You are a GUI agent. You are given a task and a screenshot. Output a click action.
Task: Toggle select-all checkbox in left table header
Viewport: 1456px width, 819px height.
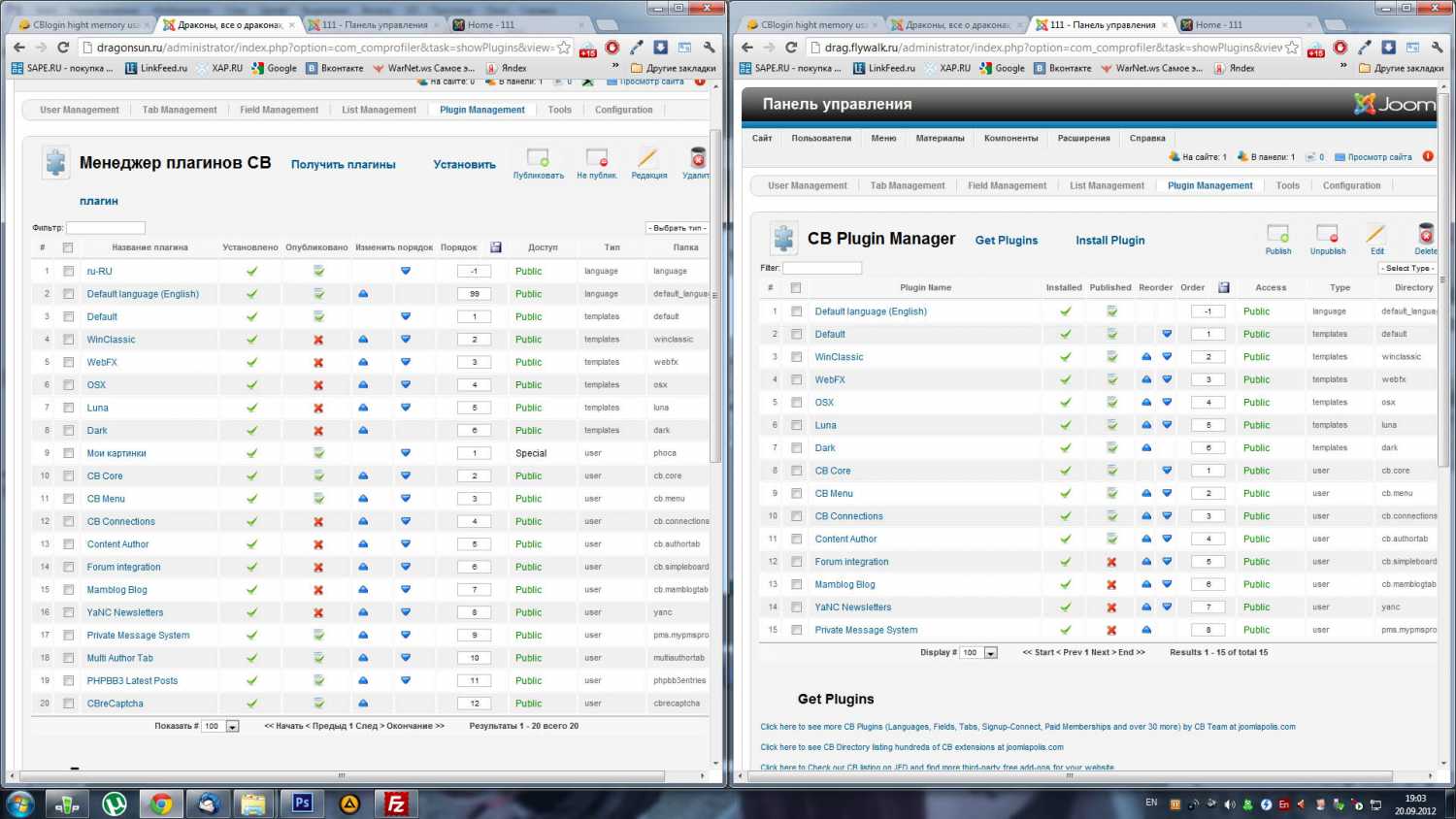[x=68, y=247]
